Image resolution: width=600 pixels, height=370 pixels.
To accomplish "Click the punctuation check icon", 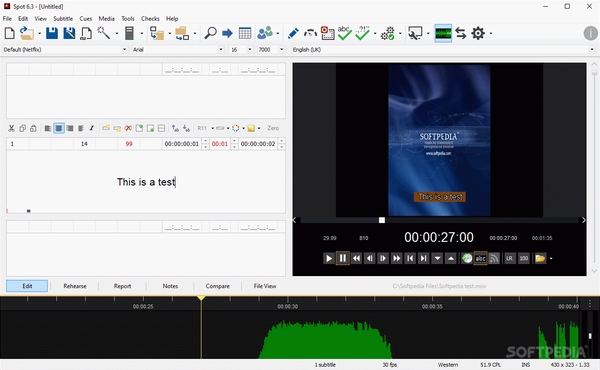I will tap(362, 33).
